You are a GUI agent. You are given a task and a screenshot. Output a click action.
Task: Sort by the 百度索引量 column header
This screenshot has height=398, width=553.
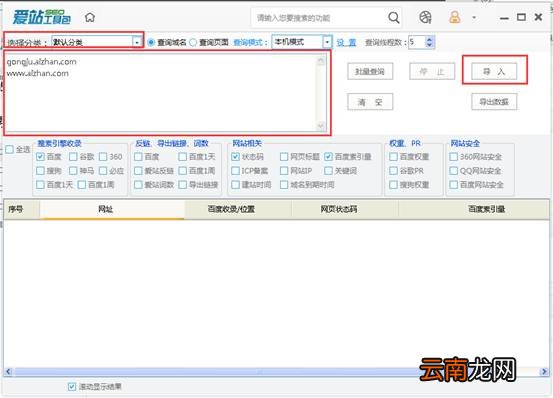474,209
